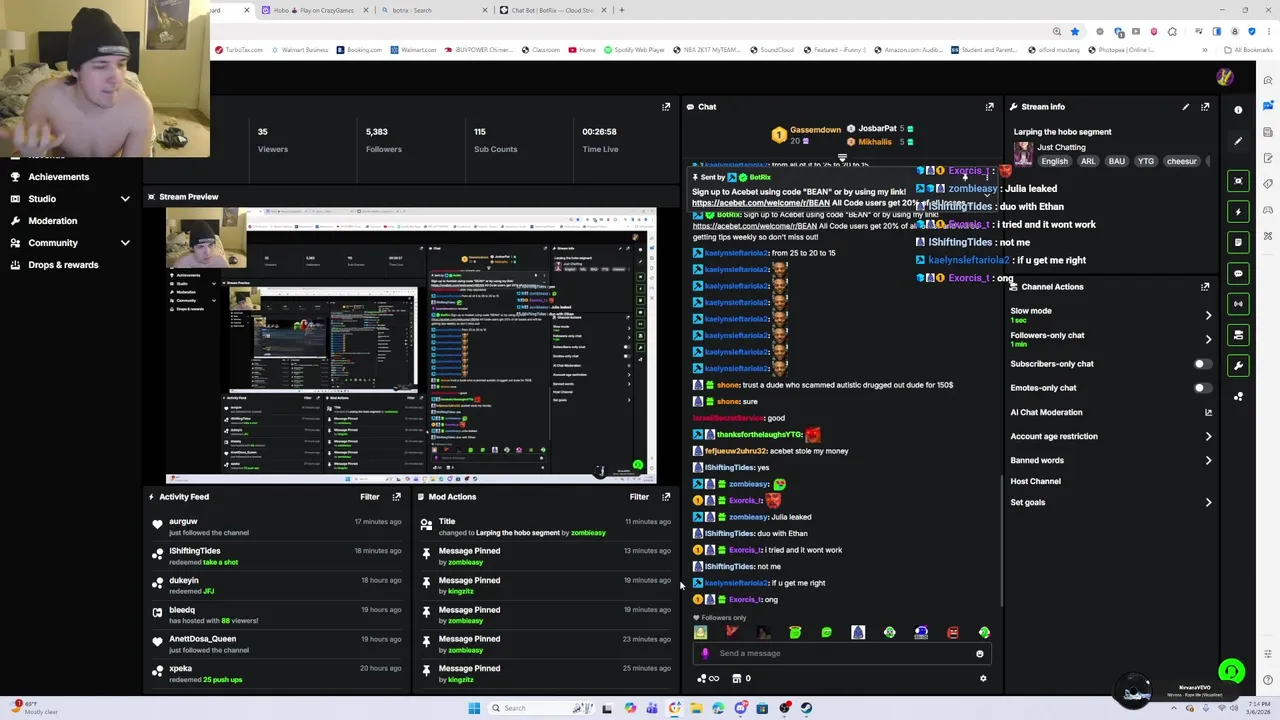
Task: Expand Set goals options
Action: point(1208,502)
